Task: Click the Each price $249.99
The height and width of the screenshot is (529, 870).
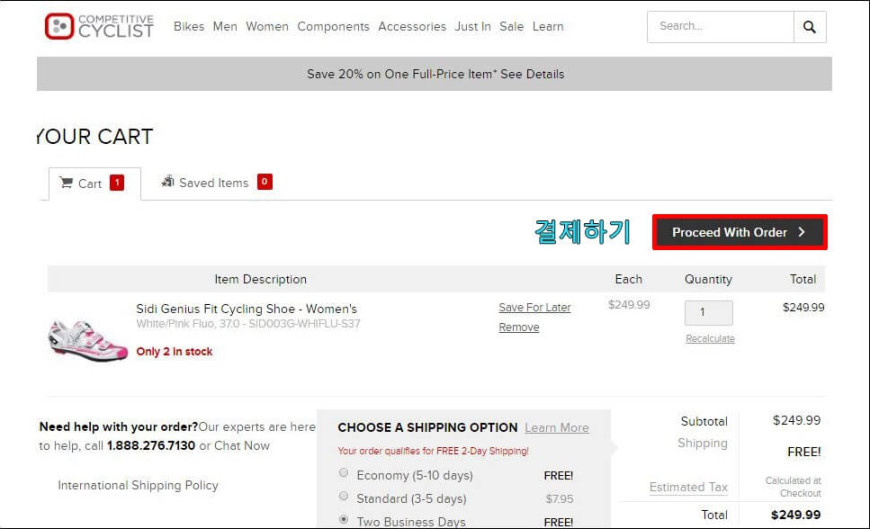Action: 629,305
